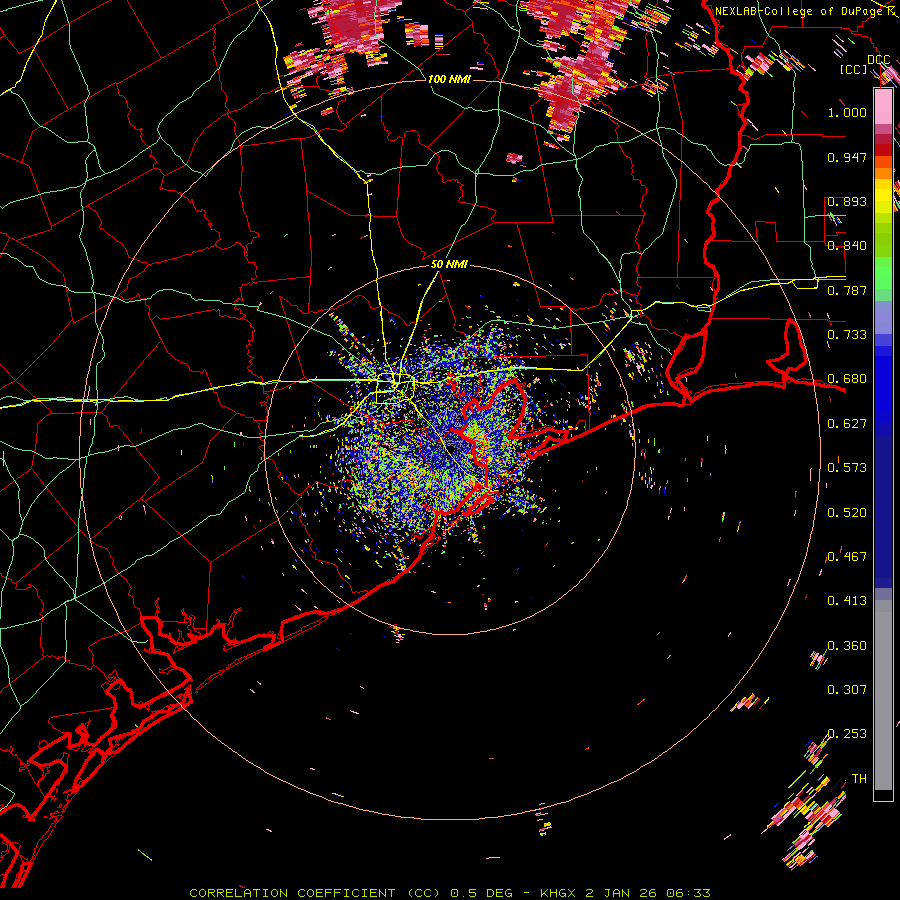Select the 0.413 scale value
Screen dimensions: 900x900
click(x=847, y=600)
